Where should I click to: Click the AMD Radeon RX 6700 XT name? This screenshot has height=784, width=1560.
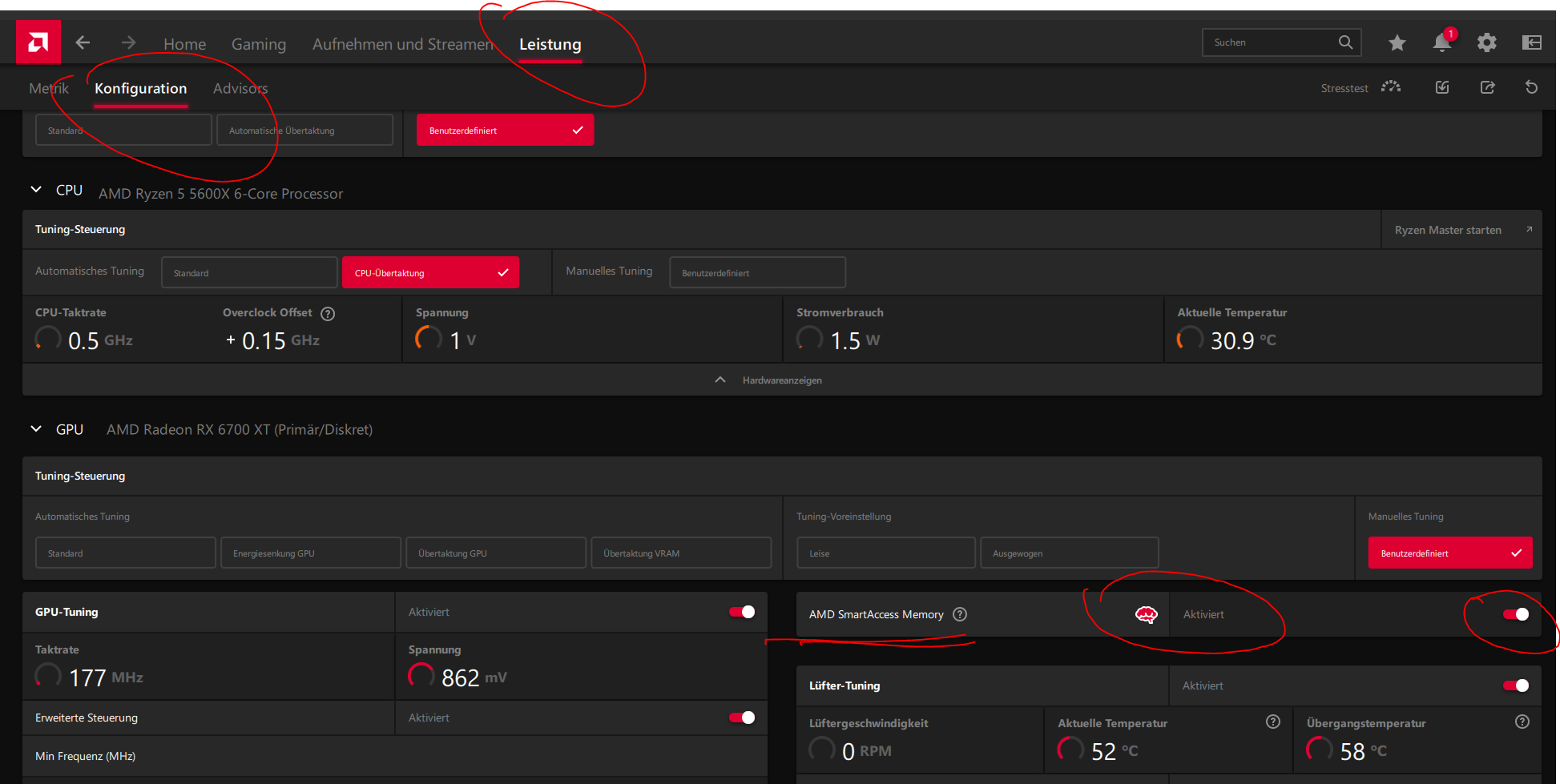pos(240,429)
